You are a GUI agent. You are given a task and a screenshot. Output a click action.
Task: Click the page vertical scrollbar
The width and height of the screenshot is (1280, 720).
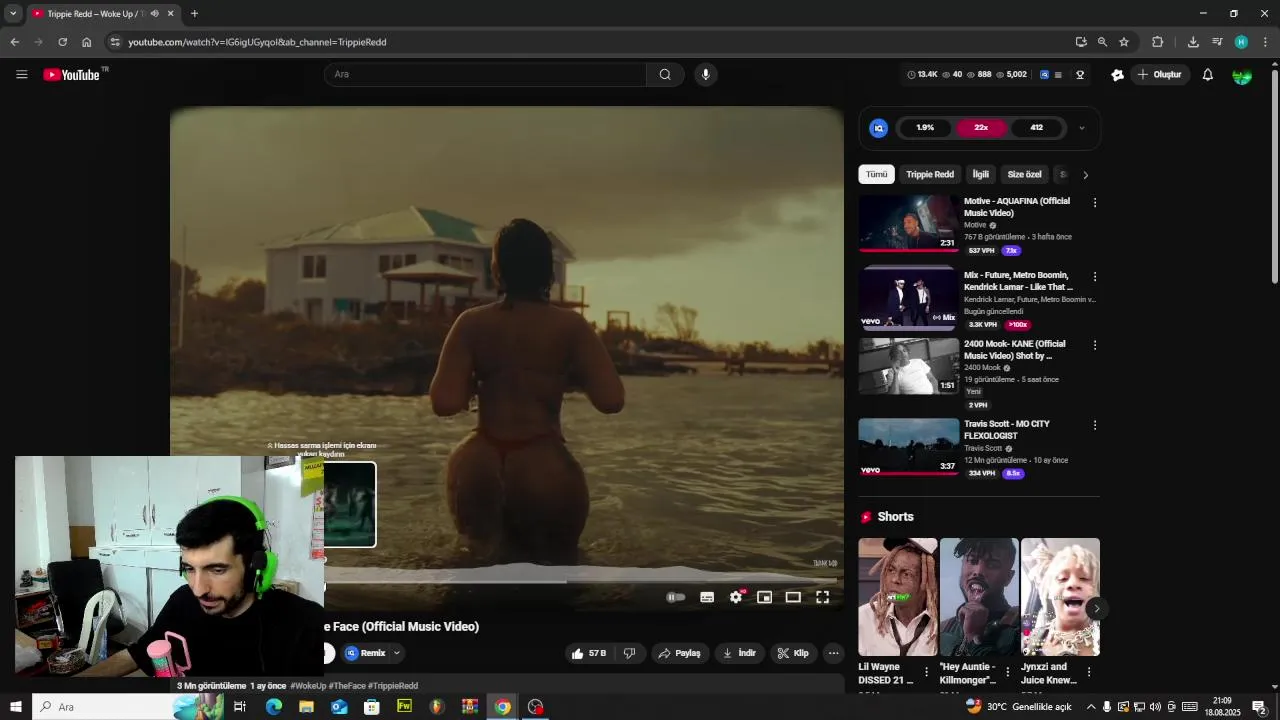1274,175
